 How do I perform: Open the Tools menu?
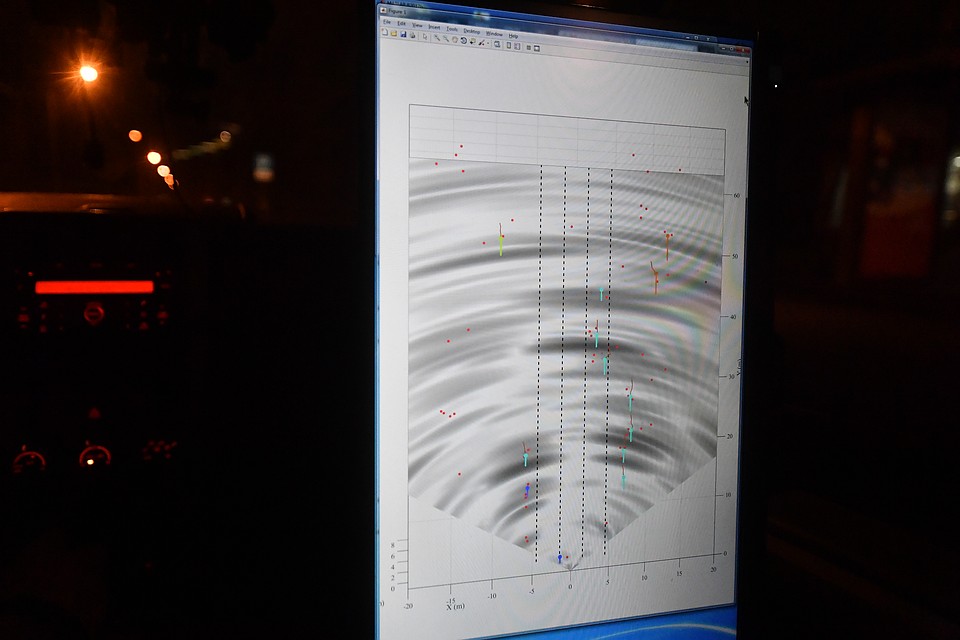452,29
